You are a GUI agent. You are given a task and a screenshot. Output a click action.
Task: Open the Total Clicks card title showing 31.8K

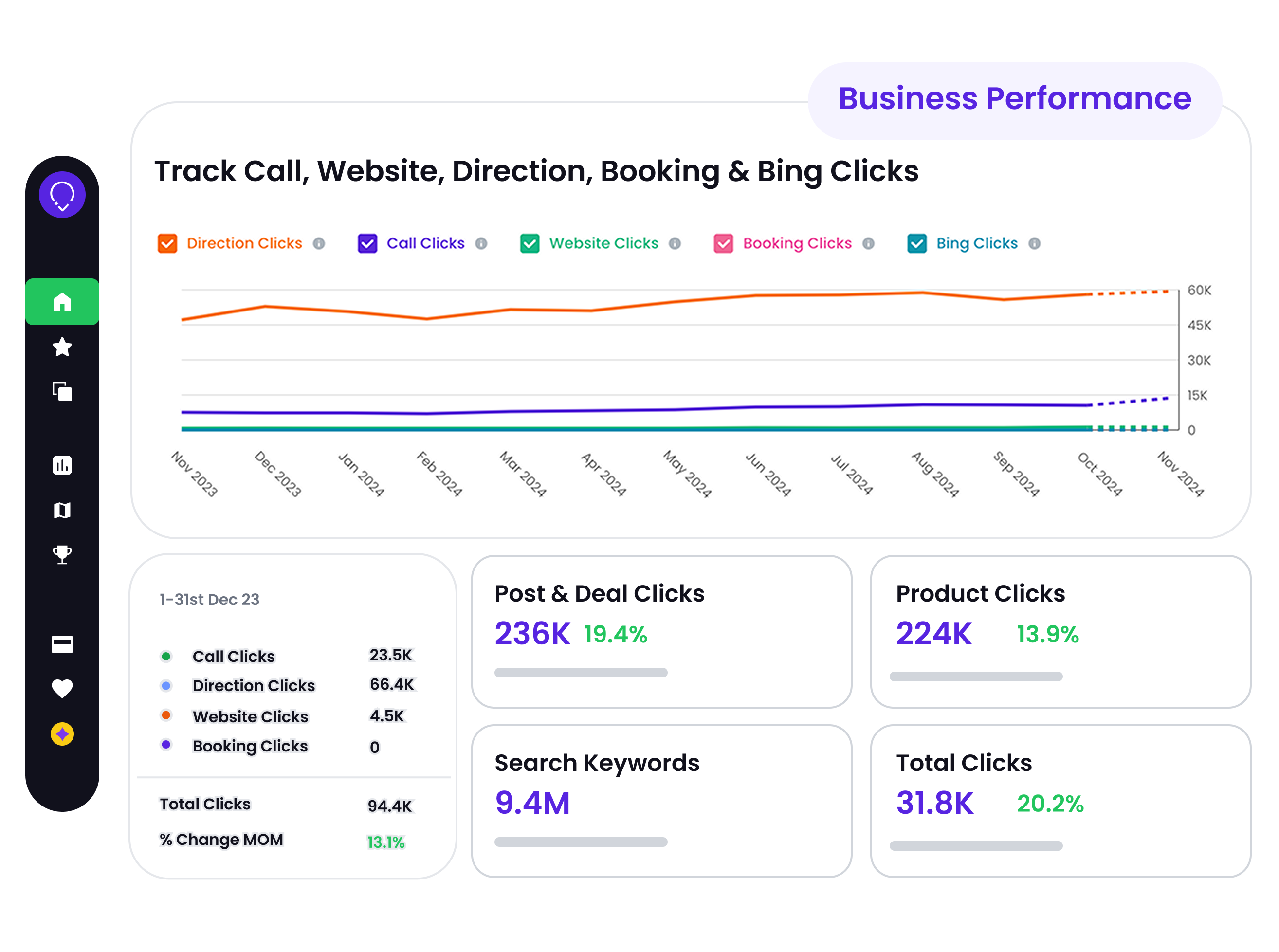point(964,763)
